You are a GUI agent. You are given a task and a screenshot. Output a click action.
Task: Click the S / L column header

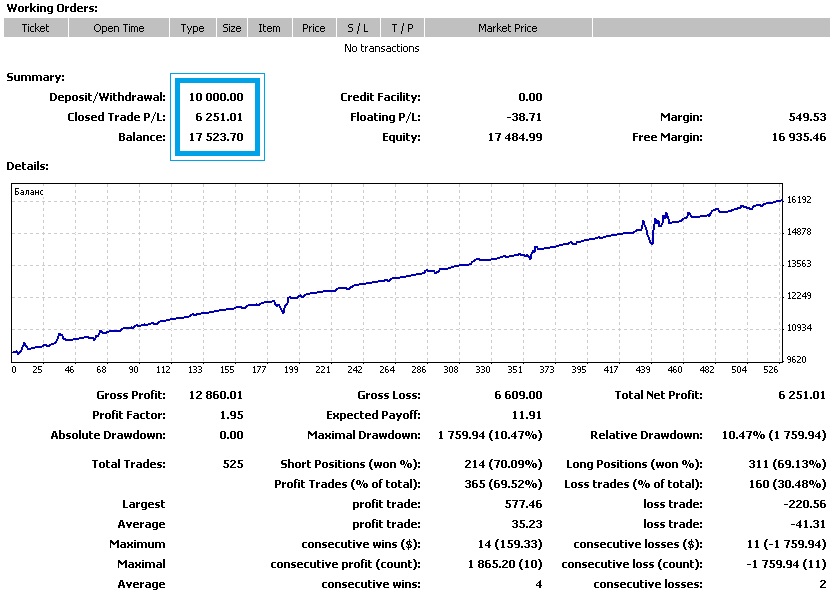[358, 28]
